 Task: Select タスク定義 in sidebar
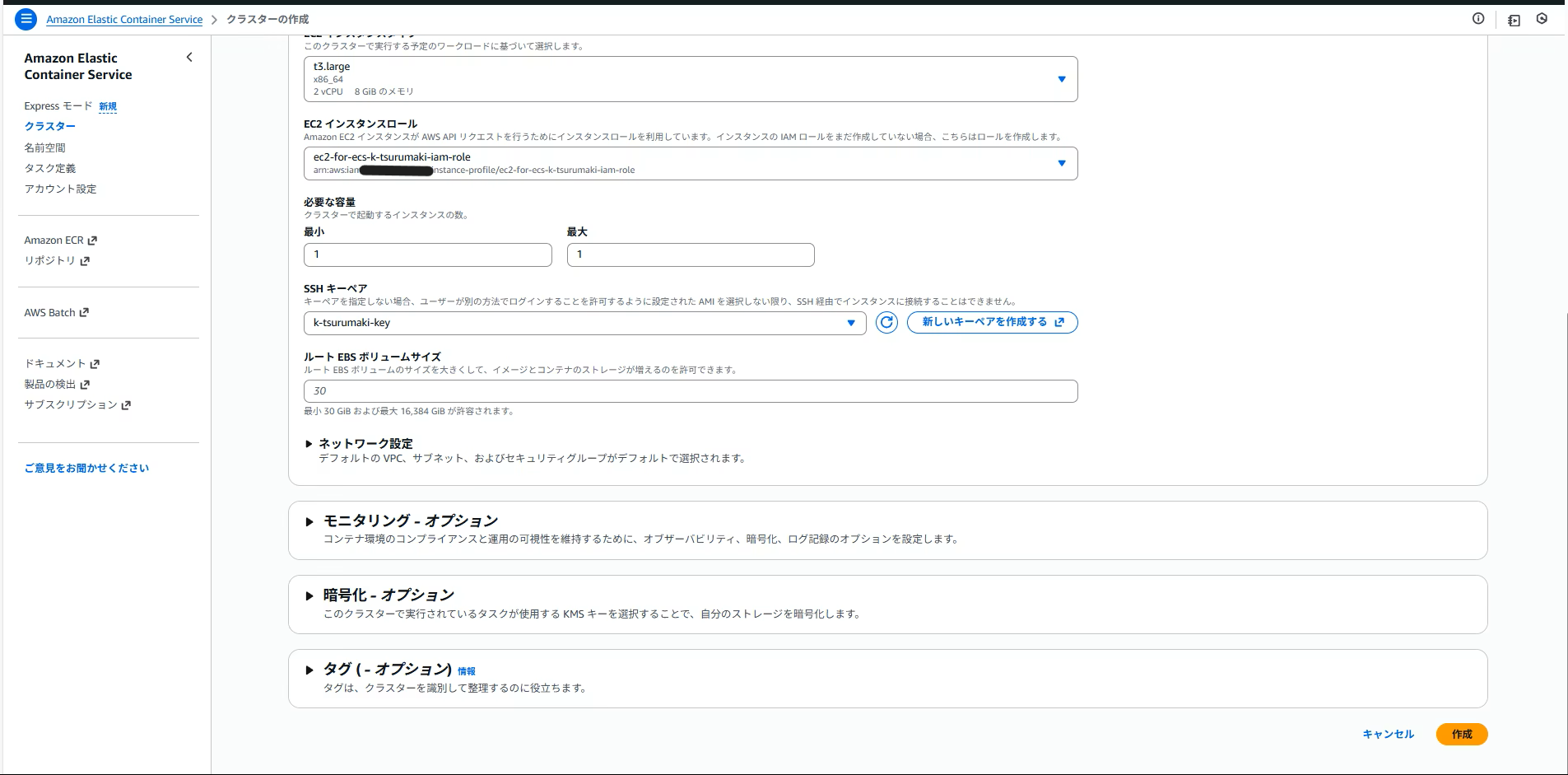pos(49,169)
